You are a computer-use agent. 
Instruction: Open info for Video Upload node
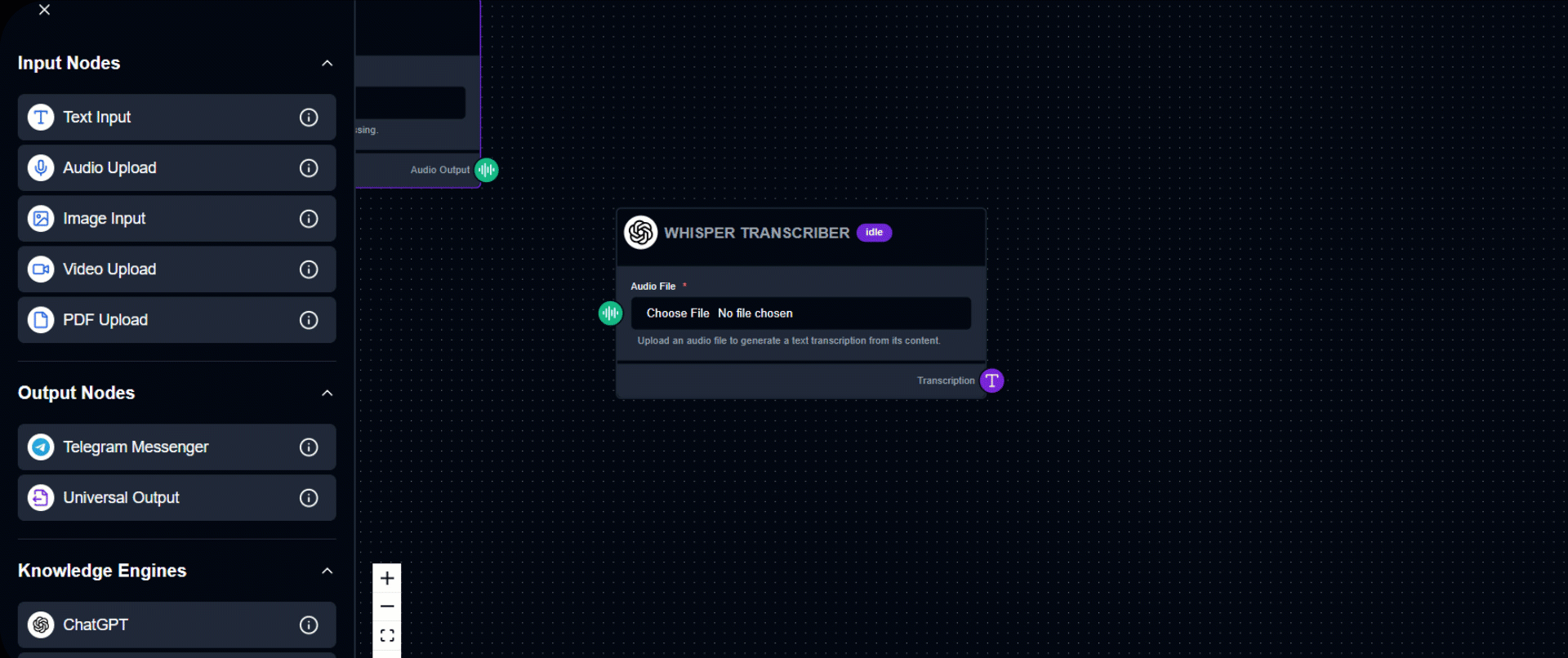pyautogui.click(x=309, y=269)
